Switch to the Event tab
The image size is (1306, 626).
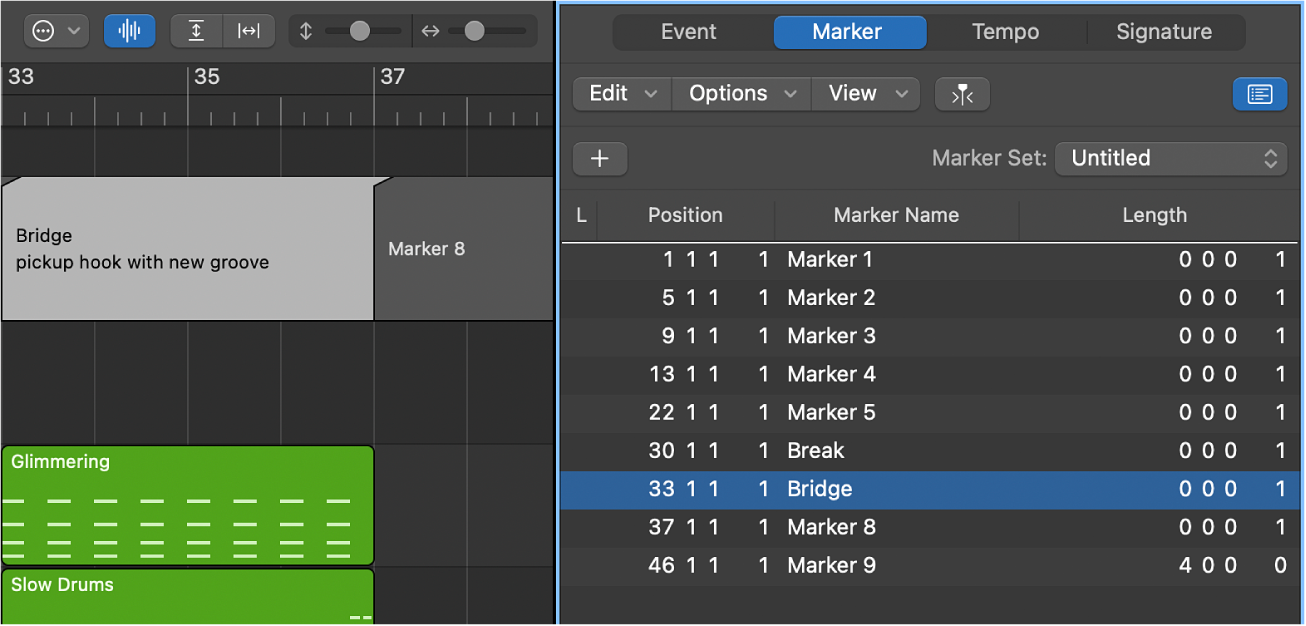689,31
